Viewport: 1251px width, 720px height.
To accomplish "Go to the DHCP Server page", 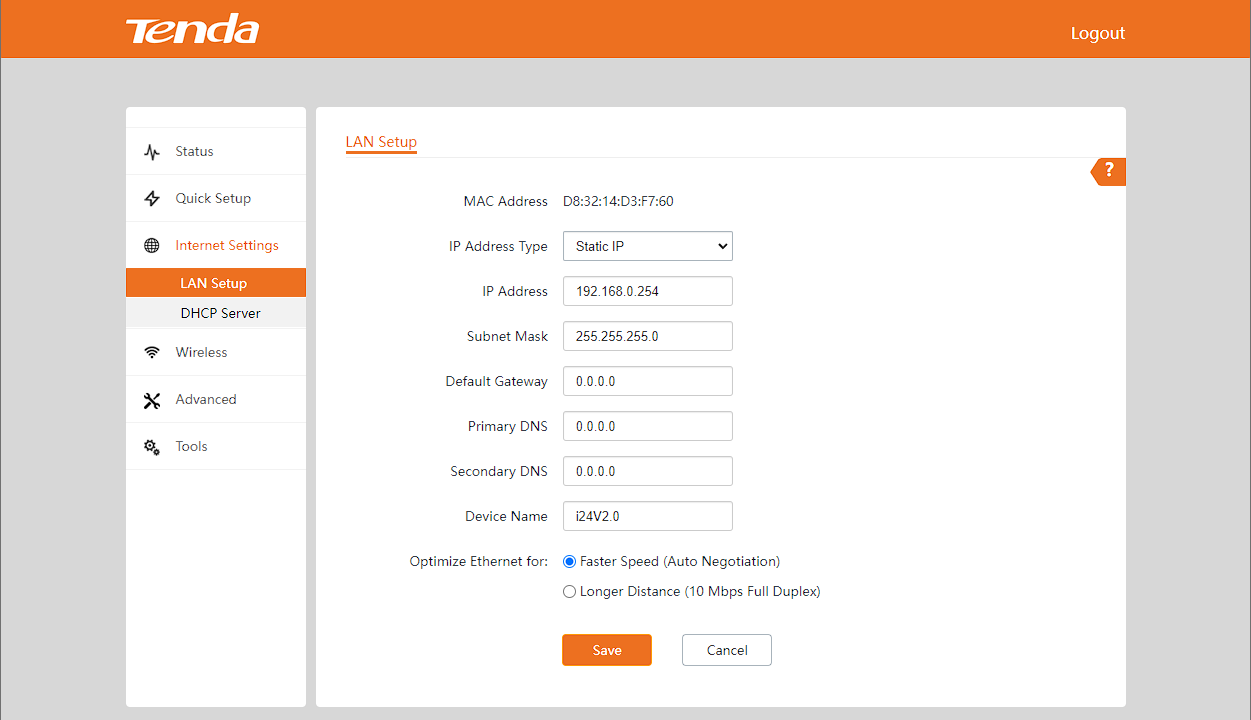I will (216, 313).
